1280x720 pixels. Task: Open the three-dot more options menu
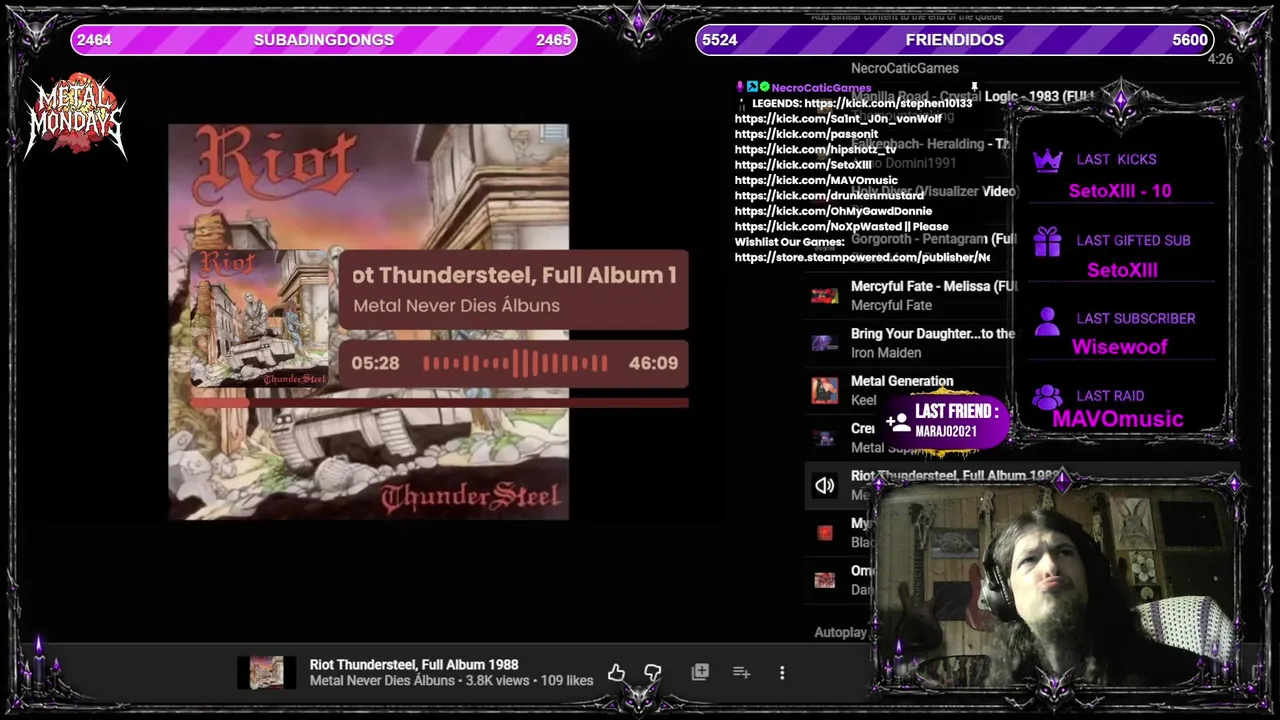click(x=782, y=673)
